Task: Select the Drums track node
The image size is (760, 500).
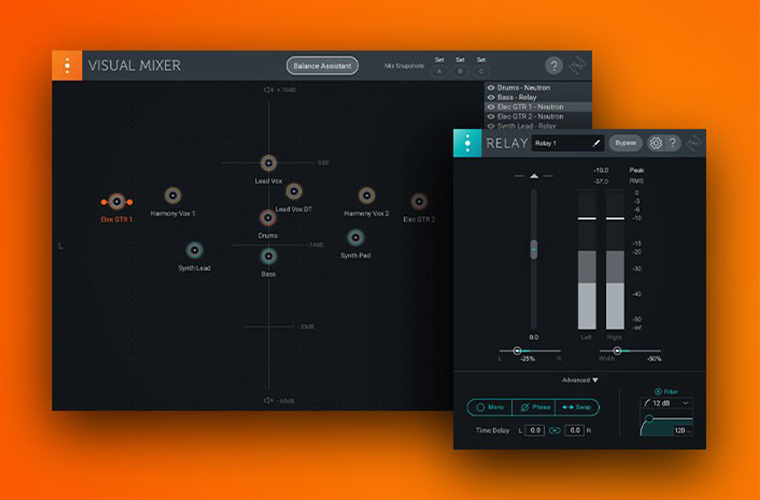Action: (x=268, y=218)
